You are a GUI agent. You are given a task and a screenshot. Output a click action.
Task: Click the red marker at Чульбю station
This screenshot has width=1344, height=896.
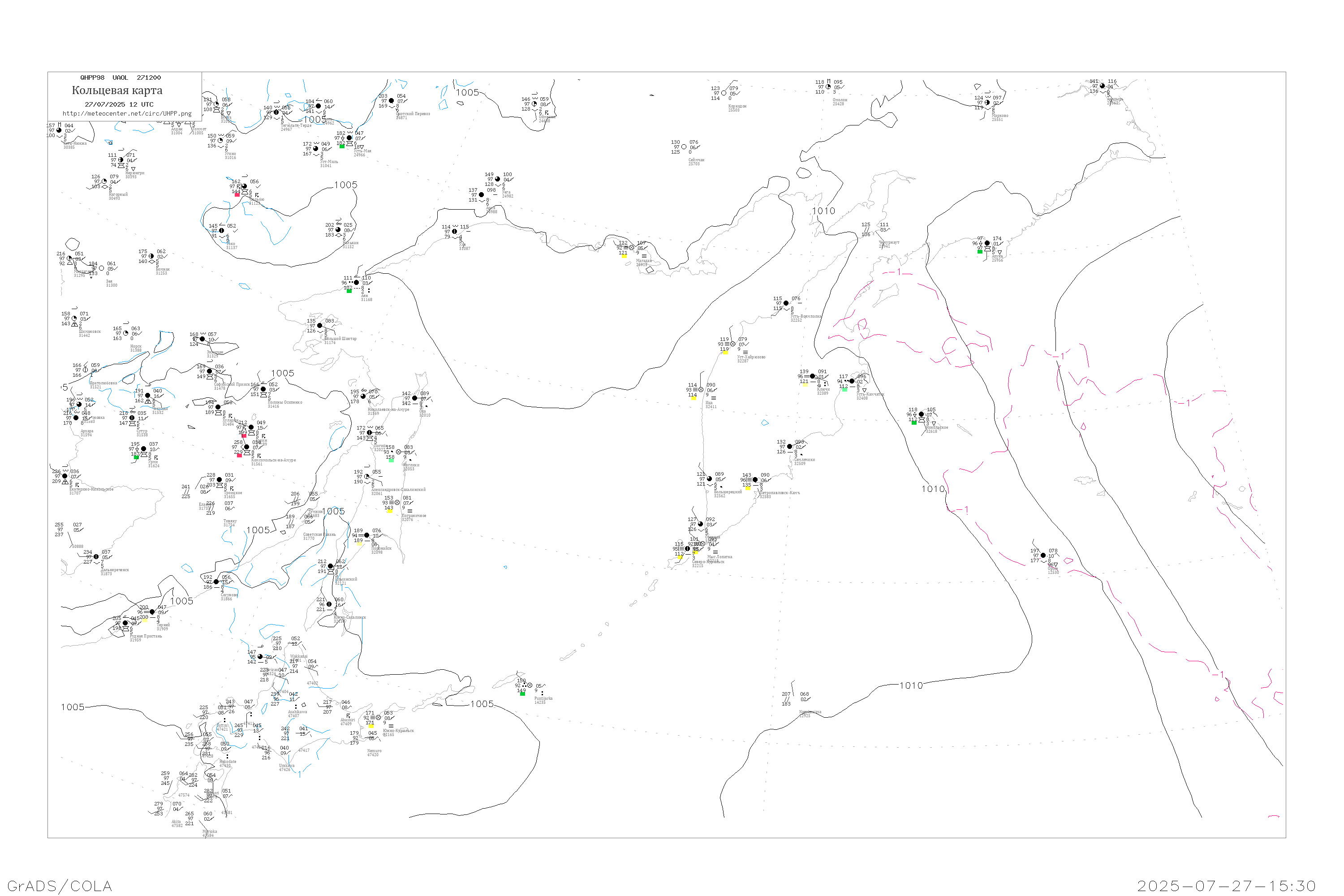pos(237,194)
